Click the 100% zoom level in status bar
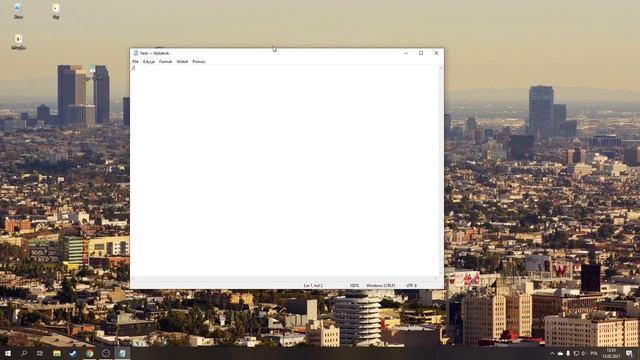Image resolution: width=640 pixels, height=360 pixels. [354, 286]
